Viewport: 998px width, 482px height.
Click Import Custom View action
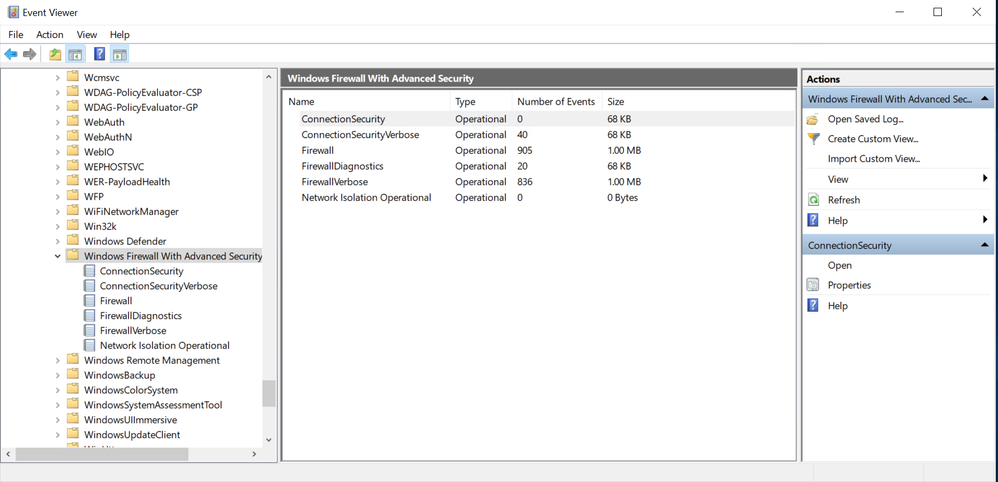[874, 159]
